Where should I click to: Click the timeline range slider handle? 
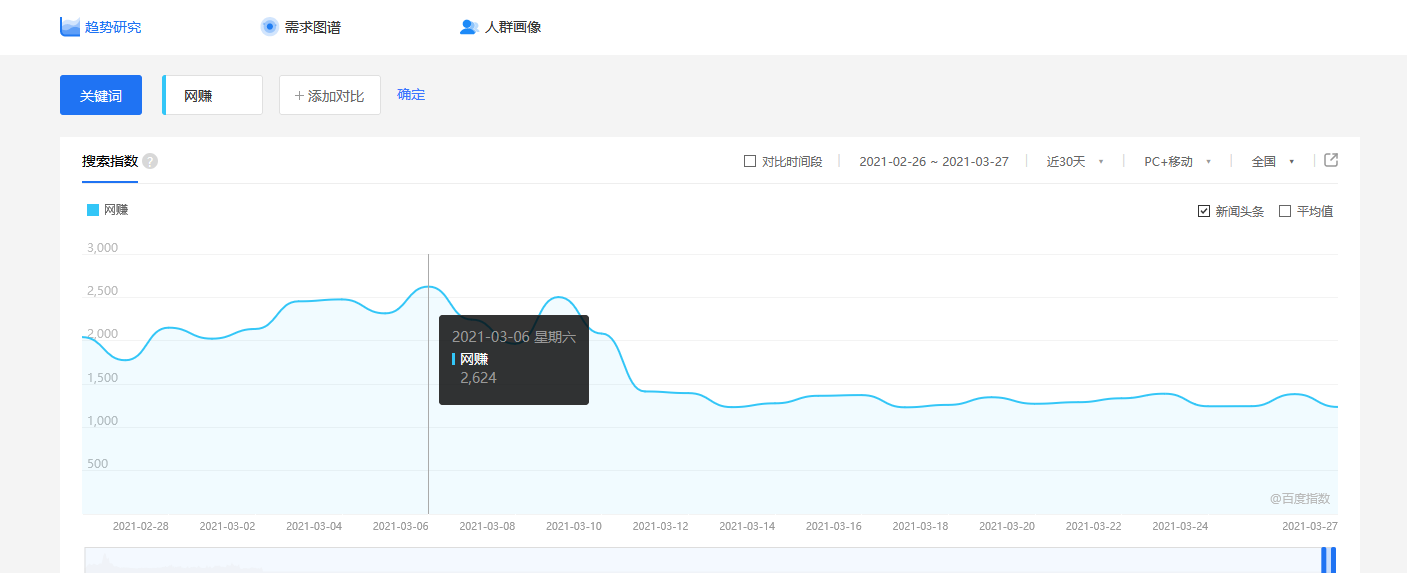pos(1328,560)
